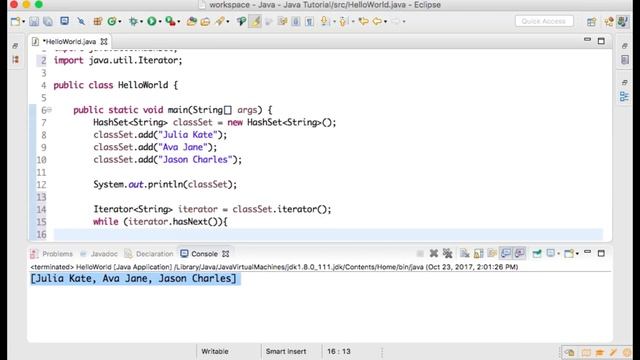640x360 pixels.
Task: Go to Last Edit Location icon
Action: click(x=363, y=21)
